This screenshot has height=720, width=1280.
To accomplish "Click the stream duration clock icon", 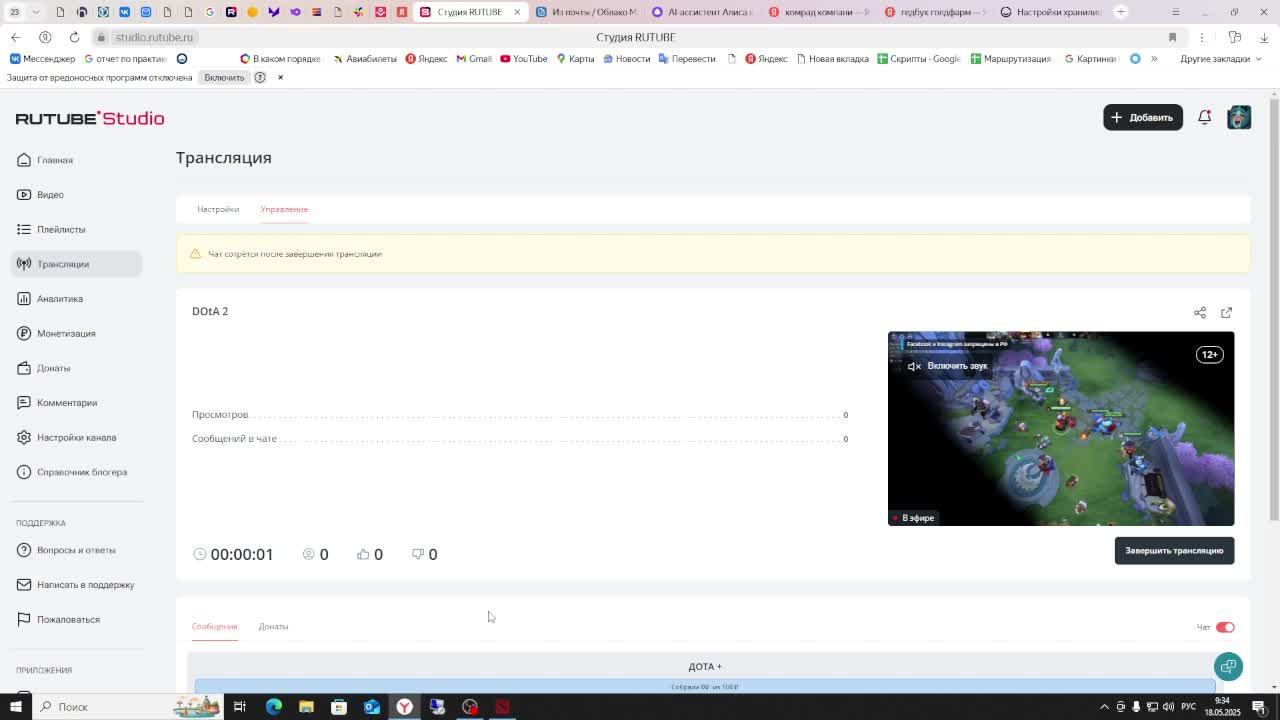I will point(200,554).
